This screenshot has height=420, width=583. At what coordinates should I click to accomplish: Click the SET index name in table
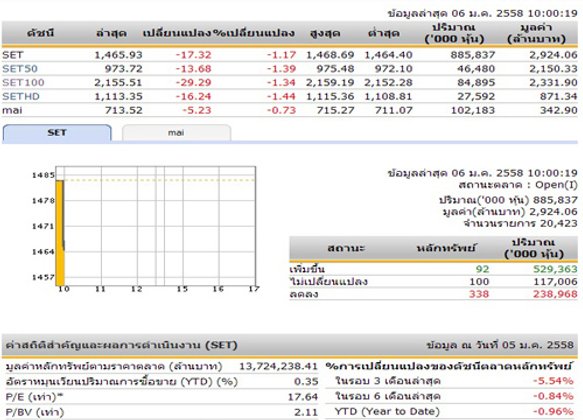(13, 55)
